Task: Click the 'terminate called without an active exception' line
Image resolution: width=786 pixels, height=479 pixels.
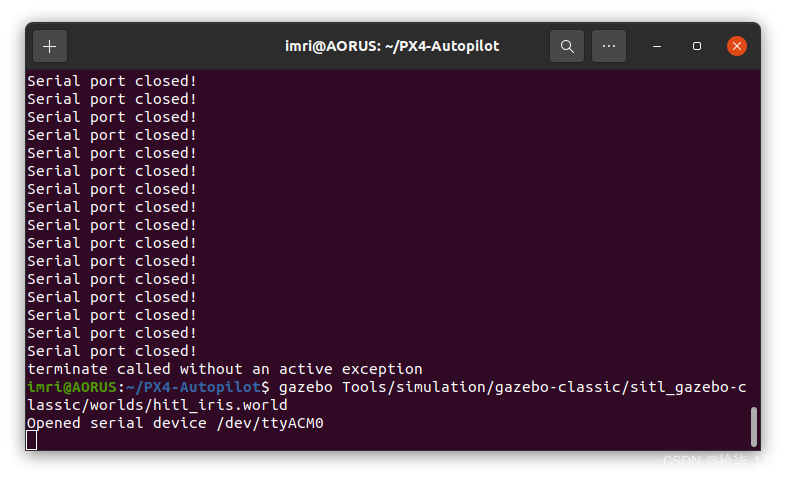Action: point(224,369)
